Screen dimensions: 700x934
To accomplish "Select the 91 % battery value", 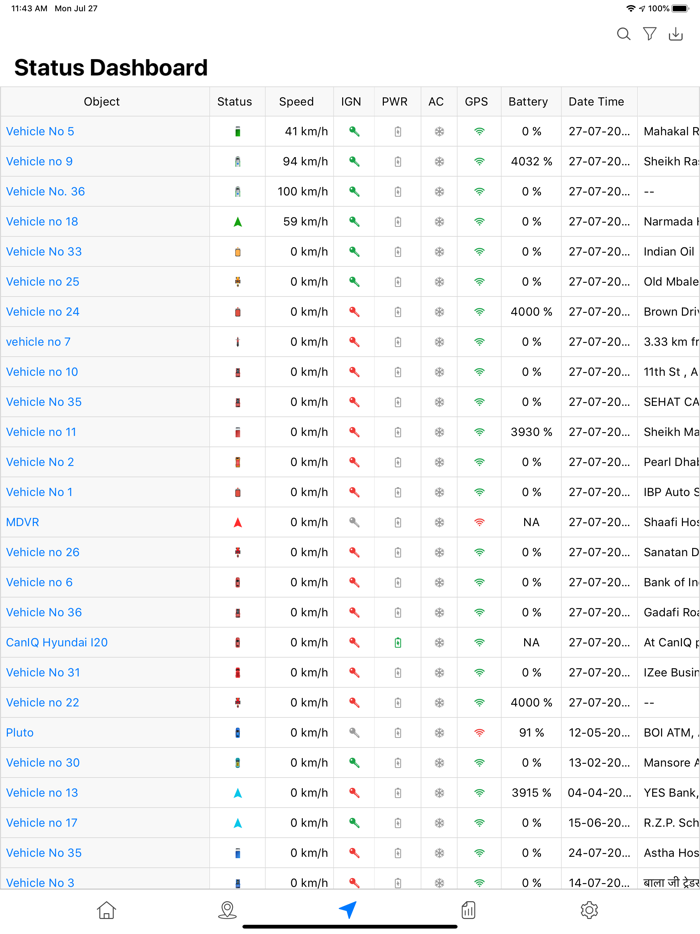I will point(531,733).
